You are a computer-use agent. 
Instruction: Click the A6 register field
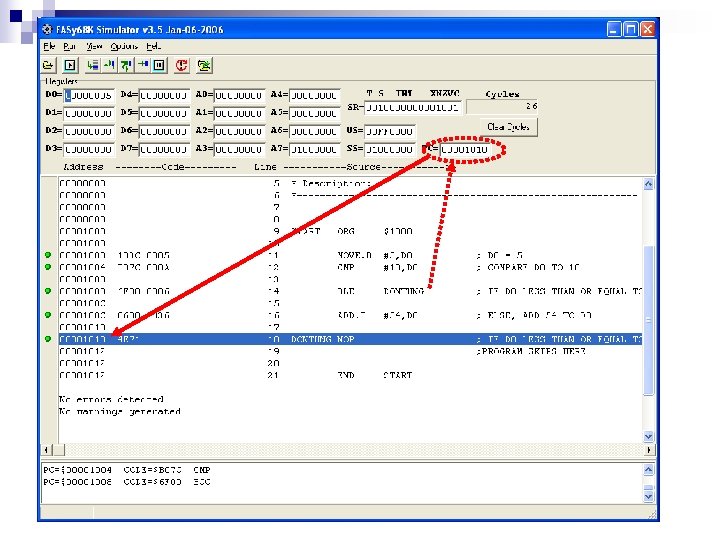(315, 131)
